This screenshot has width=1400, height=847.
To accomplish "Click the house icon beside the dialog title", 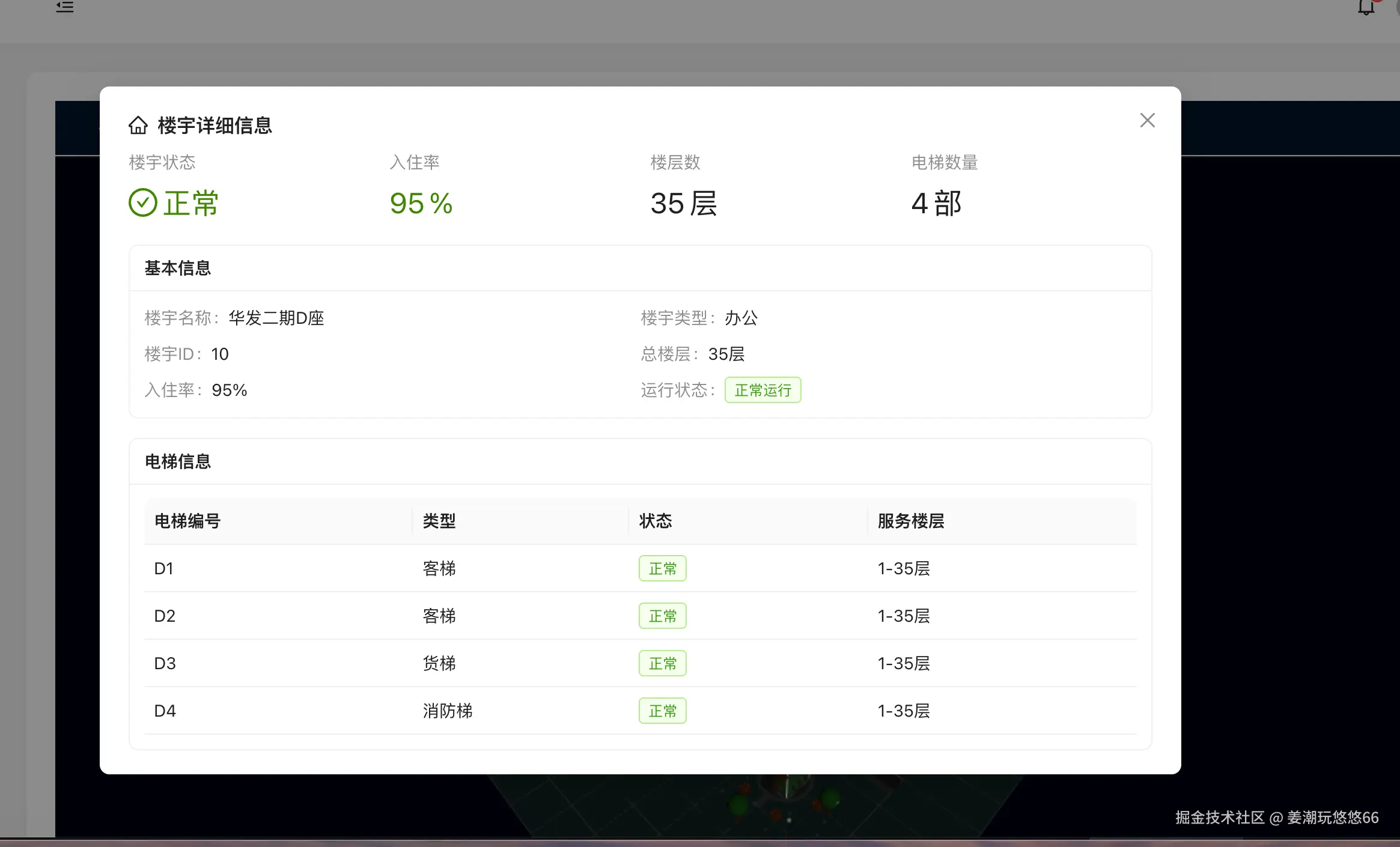I will pos(138,126).
